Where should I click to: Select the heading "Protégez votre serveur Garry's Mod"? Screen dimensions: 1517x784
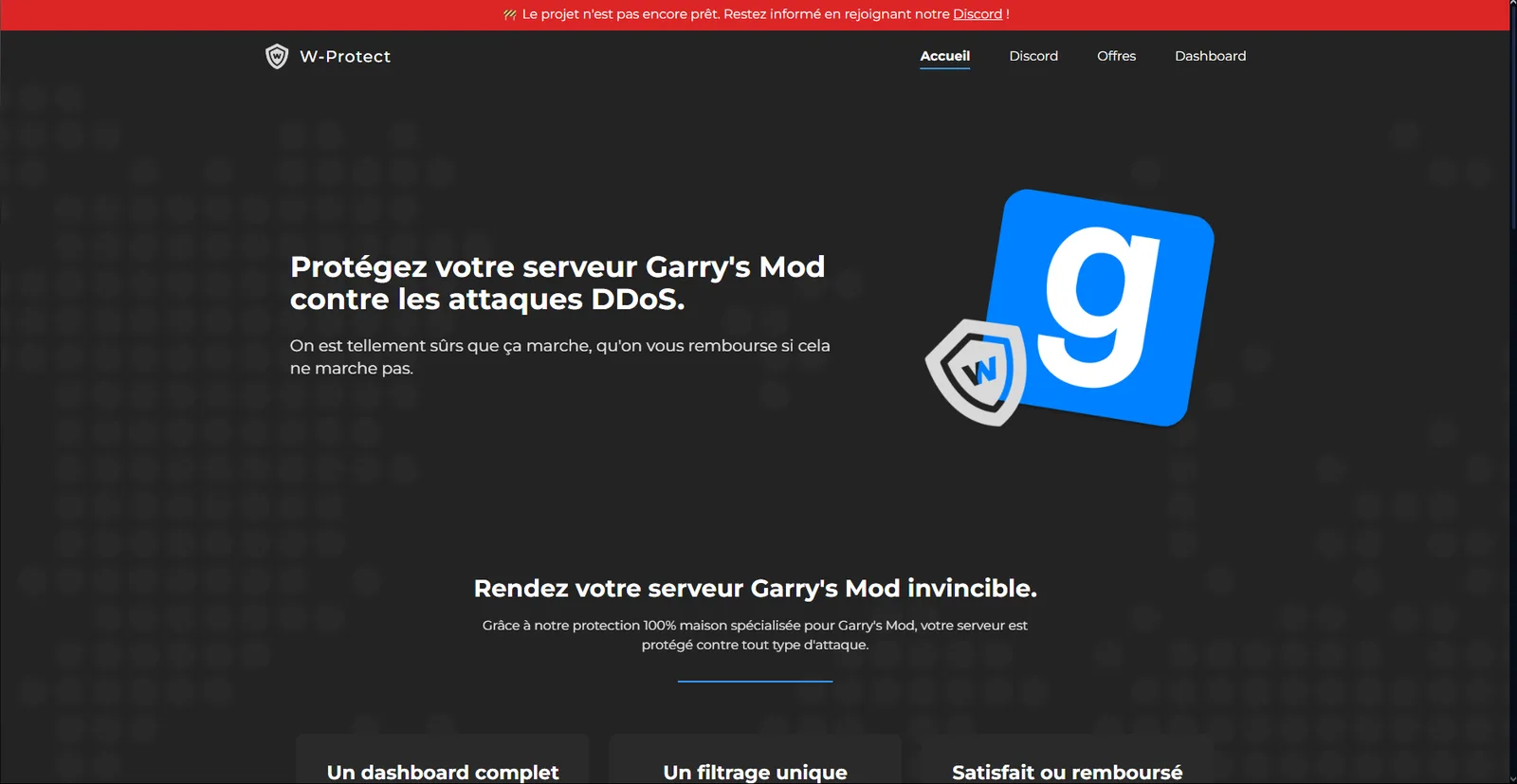557,267
